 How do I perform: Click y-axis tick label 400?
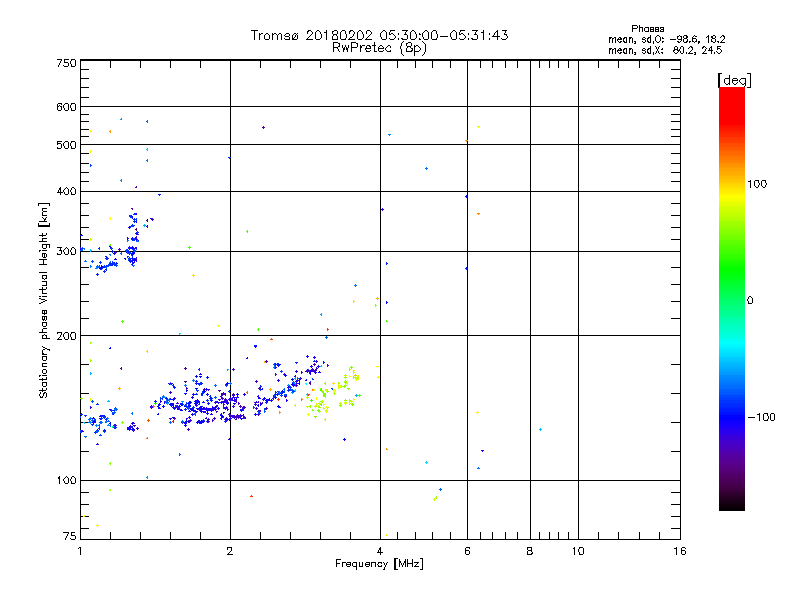pos(66,192)
